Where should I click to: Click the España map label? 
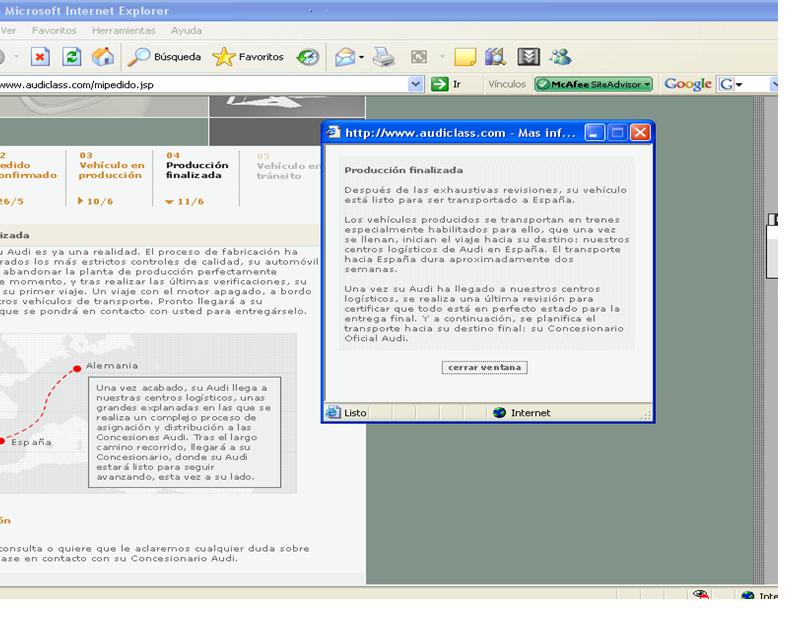coord(31,442)
